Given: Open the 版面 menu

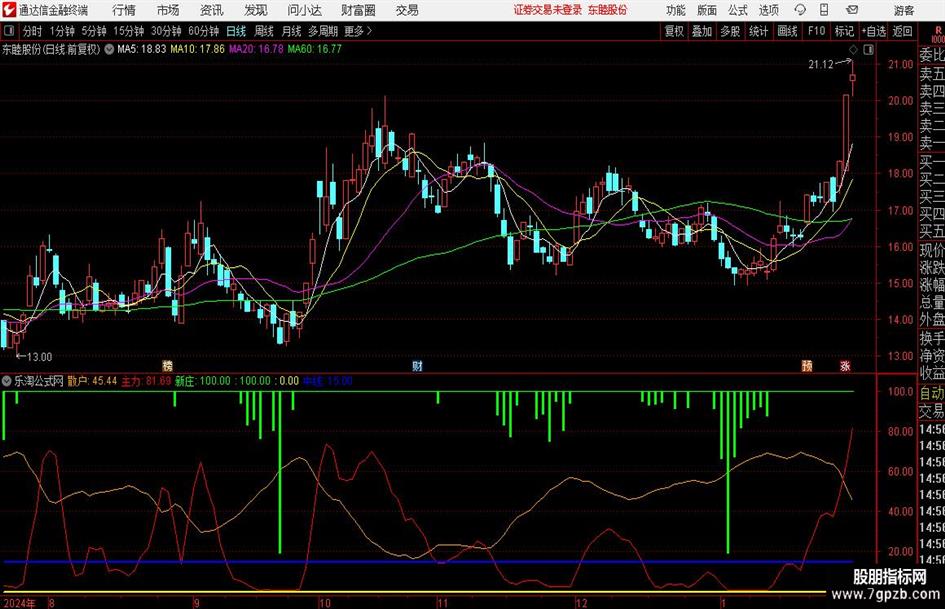Looking at the screenshot, I should pos(707,10).
